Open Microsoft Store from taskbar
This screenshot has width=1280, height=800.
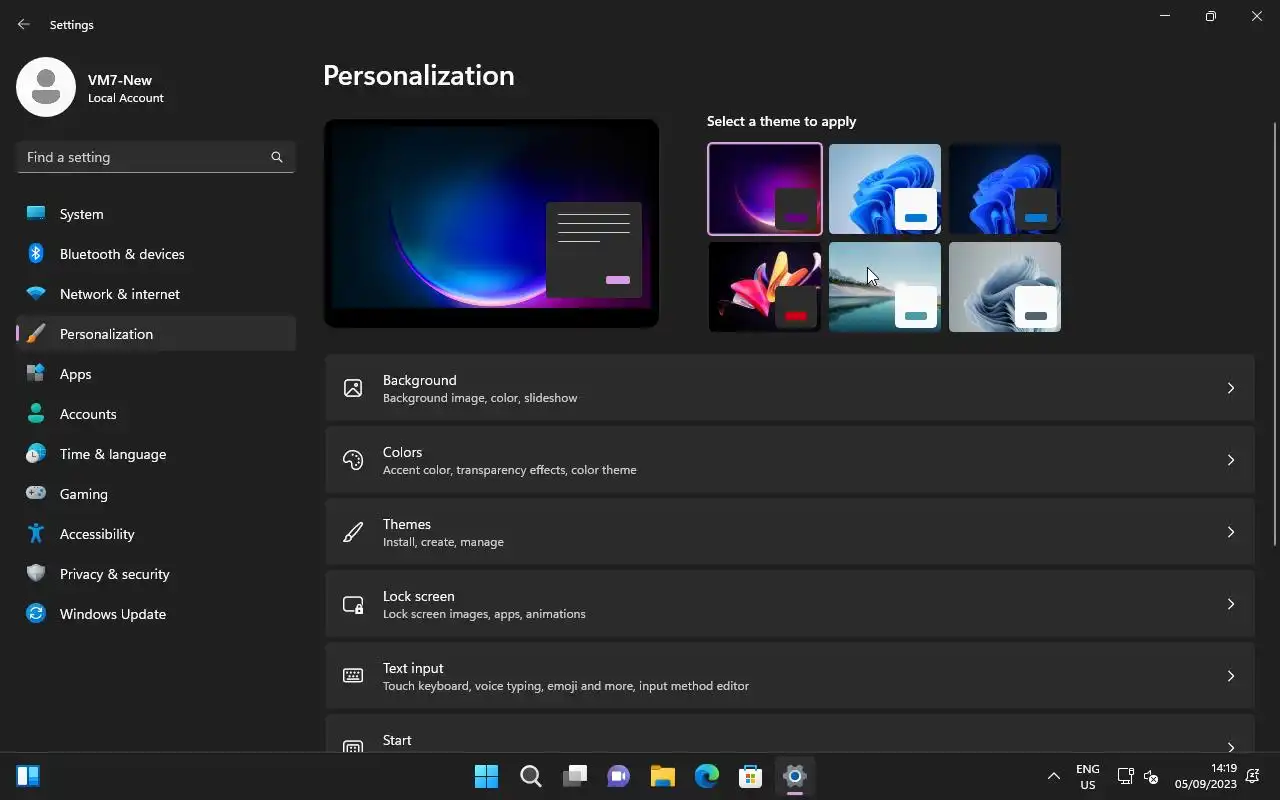(750, 776)
